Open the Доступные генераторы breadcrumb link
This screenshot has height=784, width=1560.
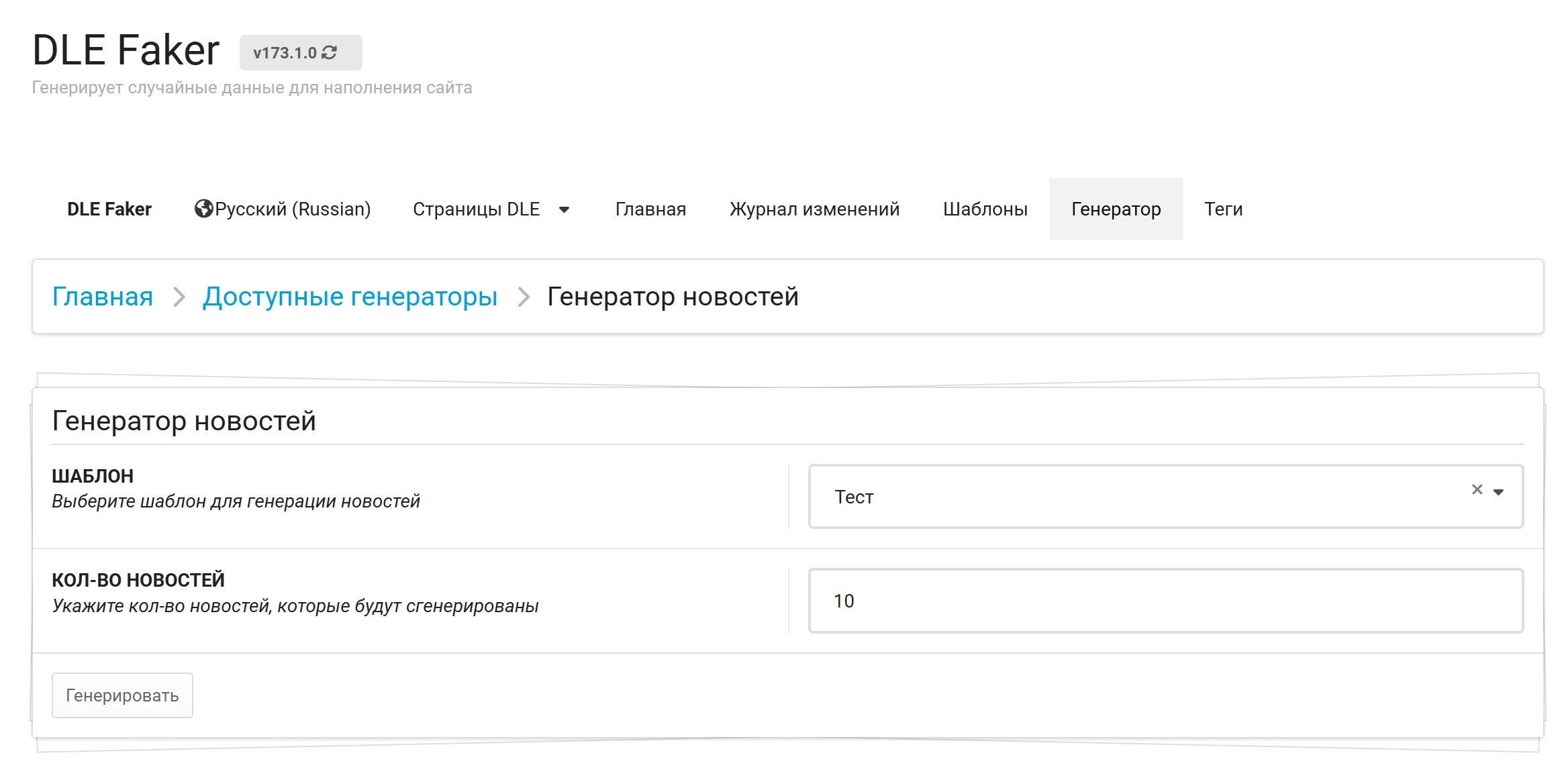(350, 297)
